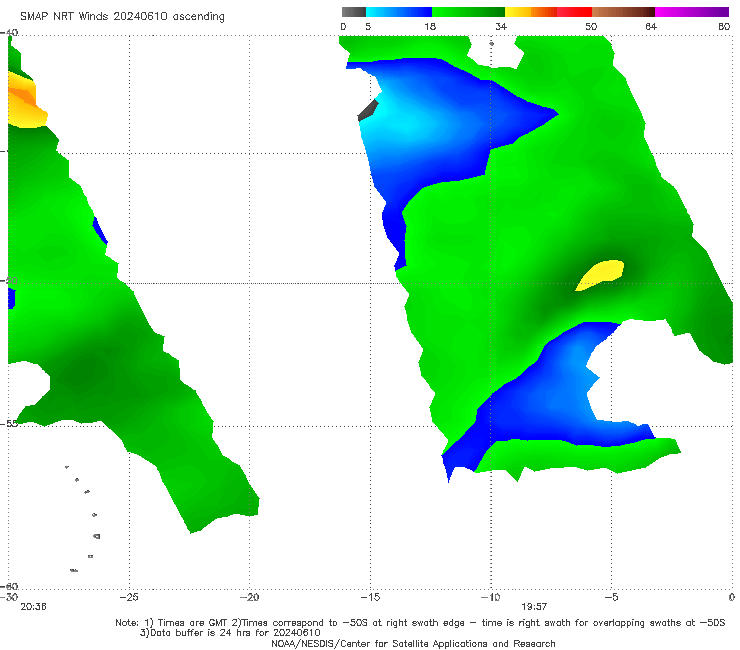The height and width of the screenshot is (650, 740).
Task: Click the '50' label under the color bar
Action: coord(591,26)
